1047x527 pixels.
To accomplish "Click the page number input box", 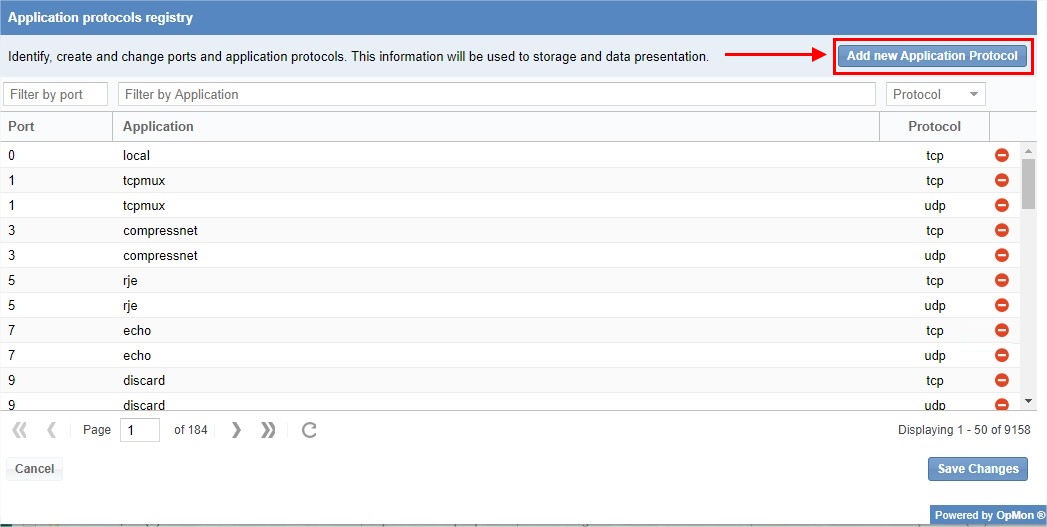I will click(x=139, y=430).
